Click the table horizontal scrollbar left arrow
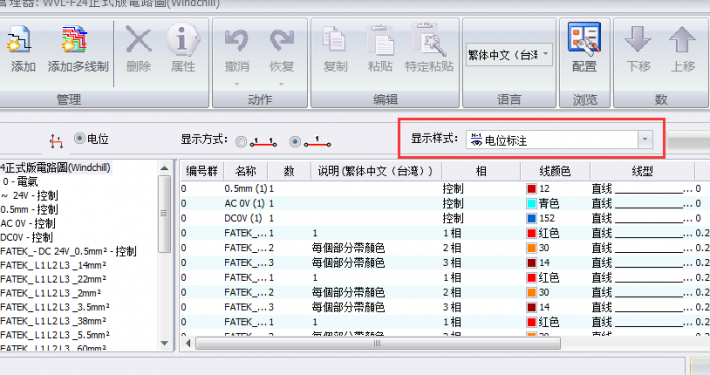The height and width of the screenshot is (375, 710). pos(188,343)
